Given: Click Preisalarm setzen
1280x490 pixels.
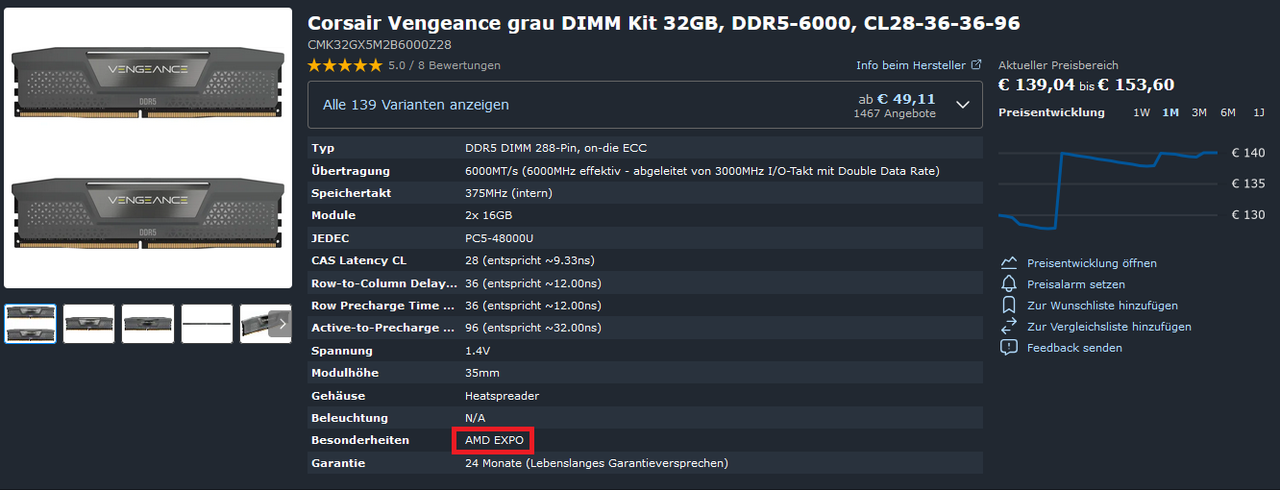Looking at the screenshot, I should coord(1076,284).
